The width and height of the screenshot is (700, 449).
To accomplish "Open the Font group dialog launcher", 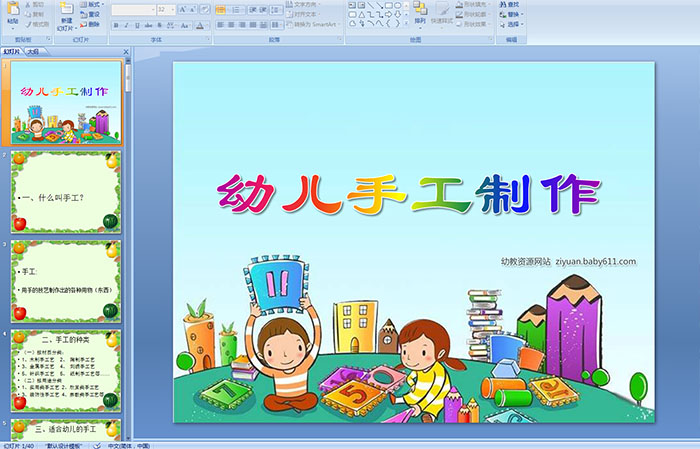I will pyautogui.click(x=208, y=39).
